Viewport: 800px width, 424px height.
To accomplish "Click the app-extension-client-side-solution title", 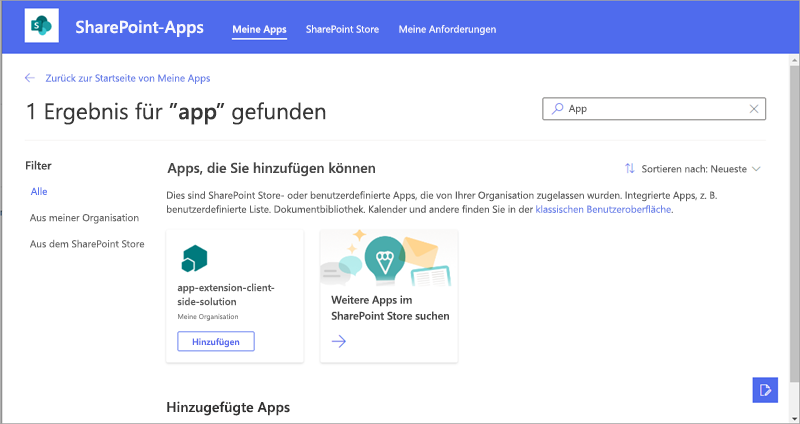I will click(226, 294).
